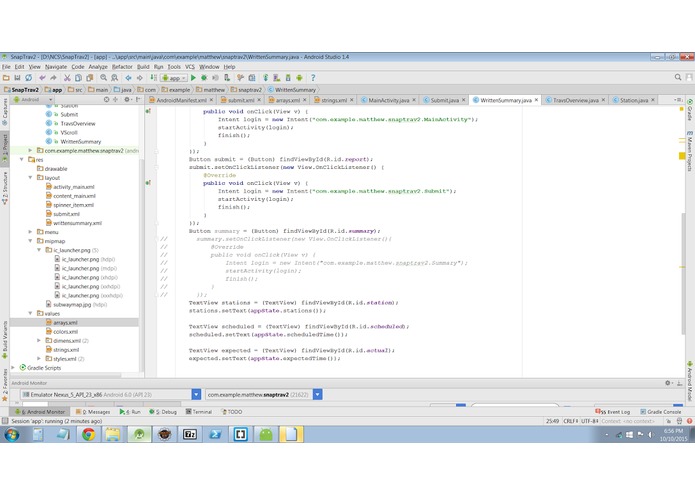Open the Messages tool window
Viewport: 695px width, 494px height.
pos(93,412)
